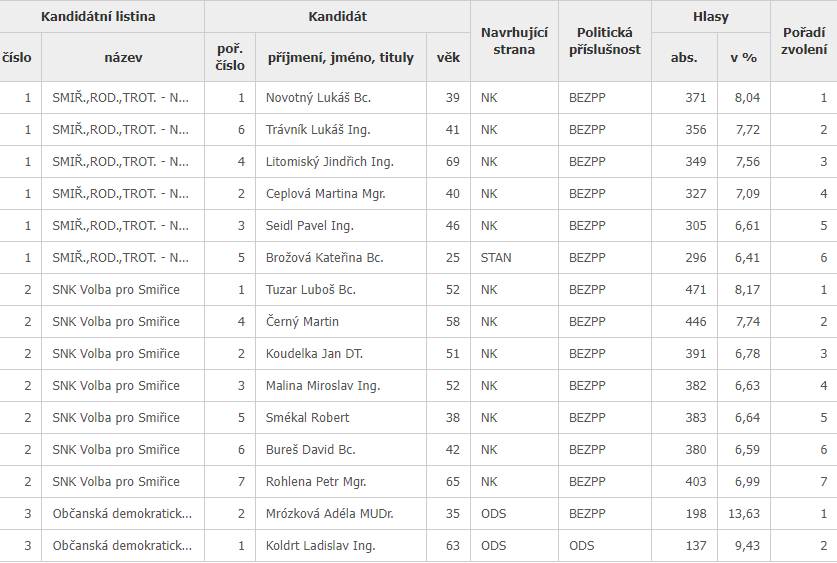Click the 'název' column header
The image size is (837, 563).
point(123,57)
